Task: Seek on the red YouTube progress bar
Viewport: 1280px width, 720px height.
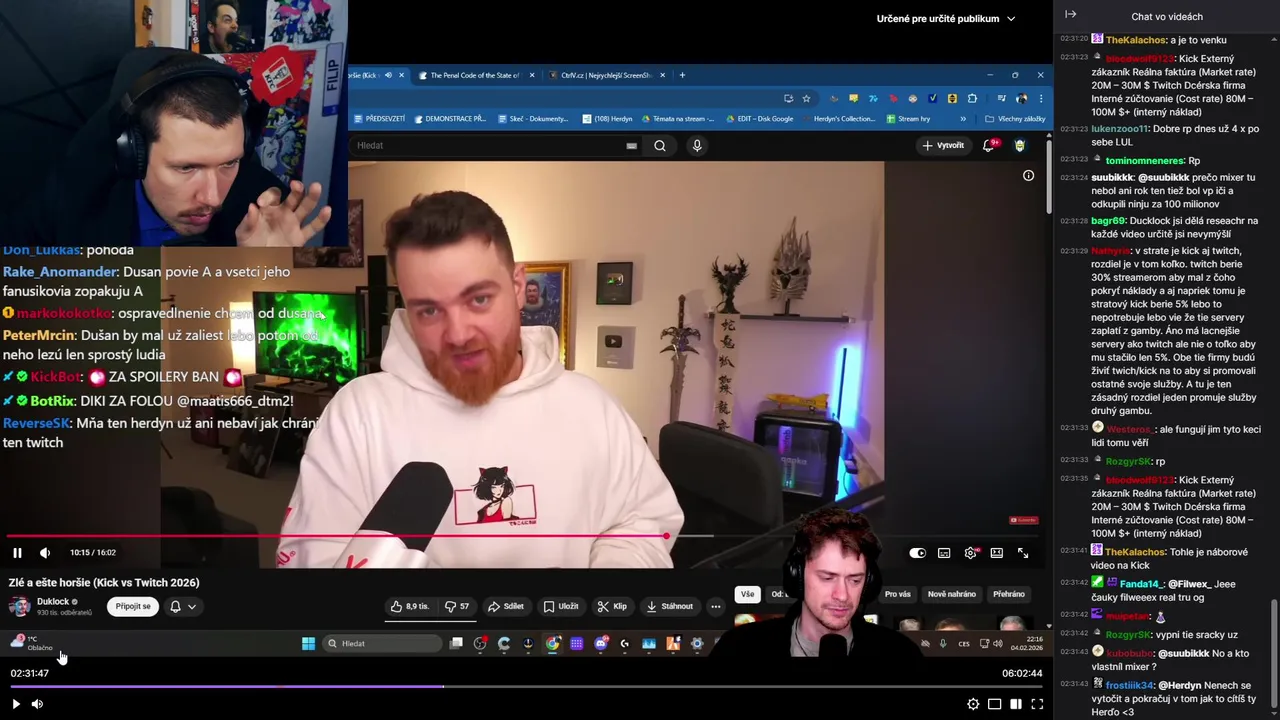Action: 520,536
